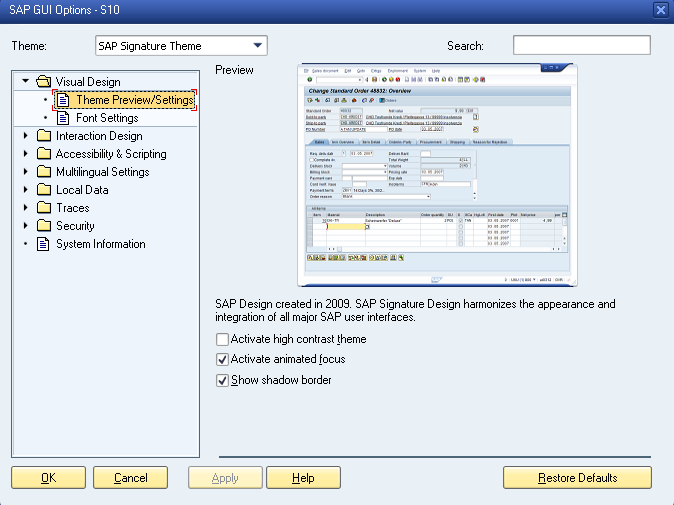Click the Multilingual Settings folder icon
The height and width of the screenshot is (505, 674).
[x=43, y=172]
